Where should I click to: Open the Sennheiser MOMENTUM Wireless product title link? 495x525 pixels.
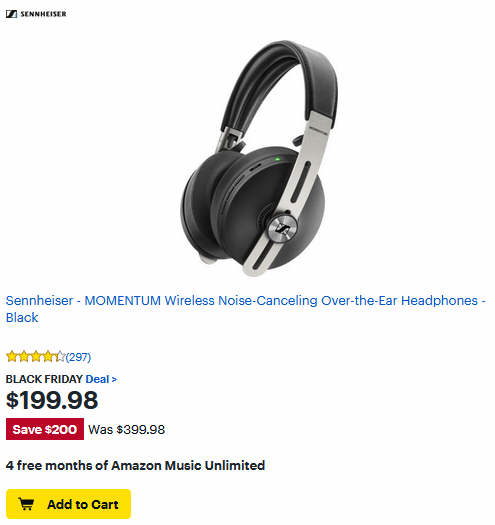pos(245,309)
